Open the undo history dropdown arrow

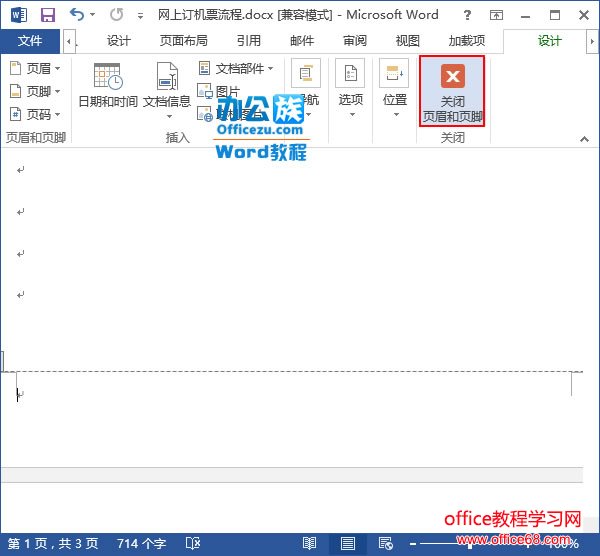93,15
